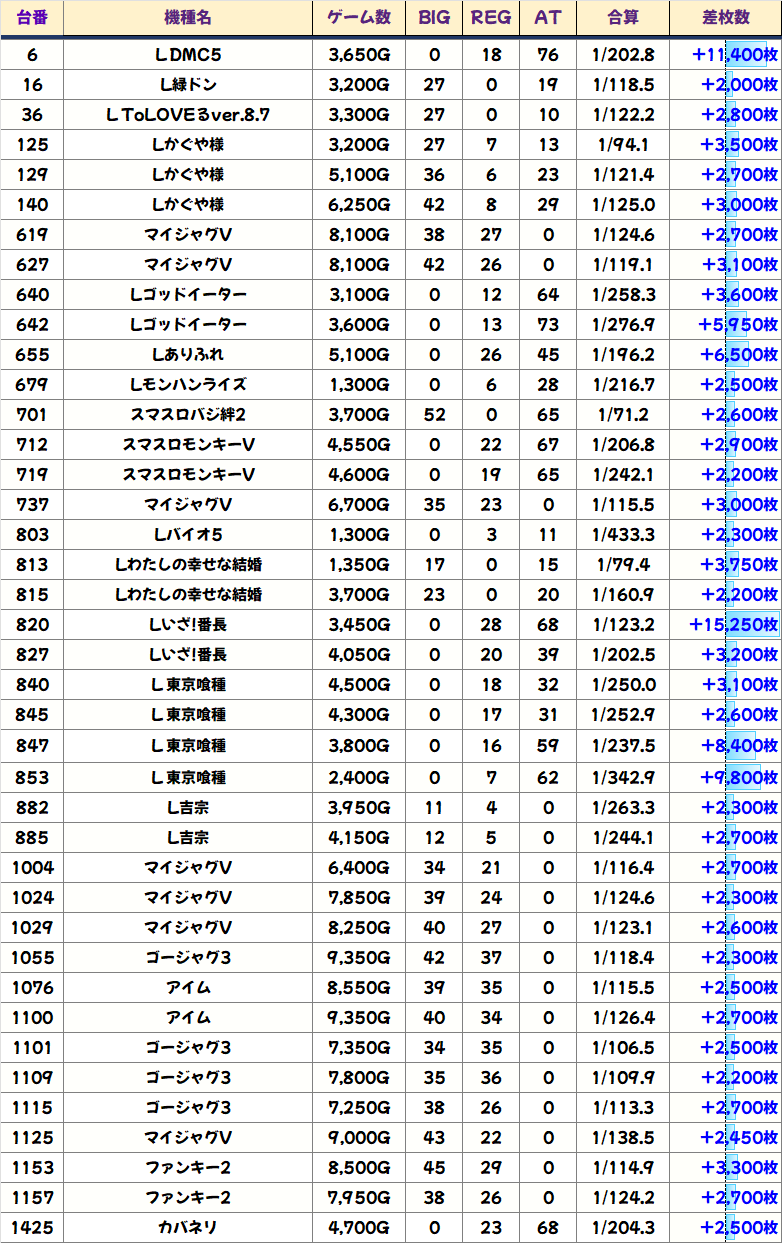Select the 差枚数 column header
The width and height of the screenshot is (782, 1243).
point(726,18)
